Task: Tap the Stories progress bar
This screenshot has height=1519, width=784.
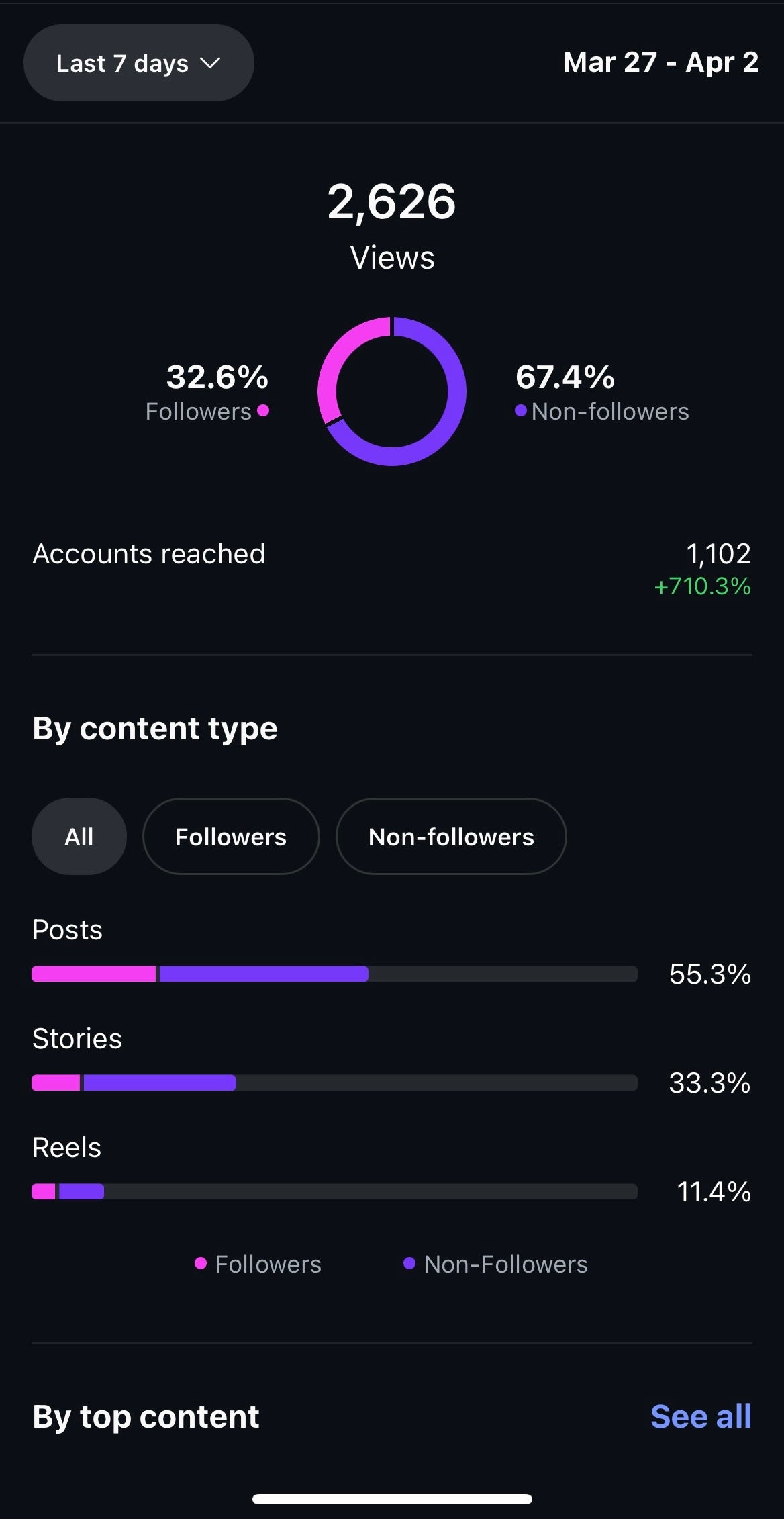Action: pyautogui.click(x=334, y=1083)
